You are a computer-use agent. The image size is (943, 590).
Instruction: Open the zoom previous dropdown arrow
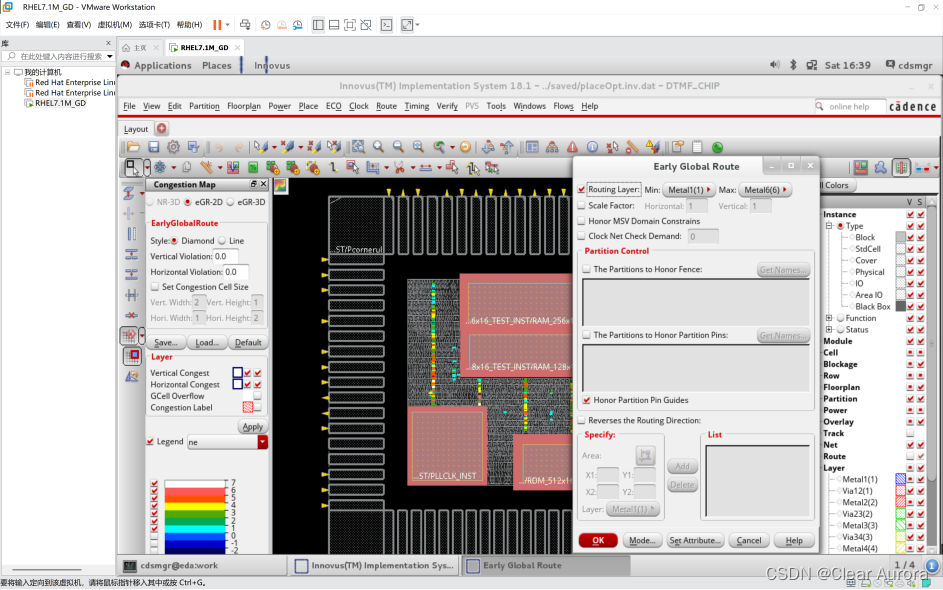click(452, 147)
